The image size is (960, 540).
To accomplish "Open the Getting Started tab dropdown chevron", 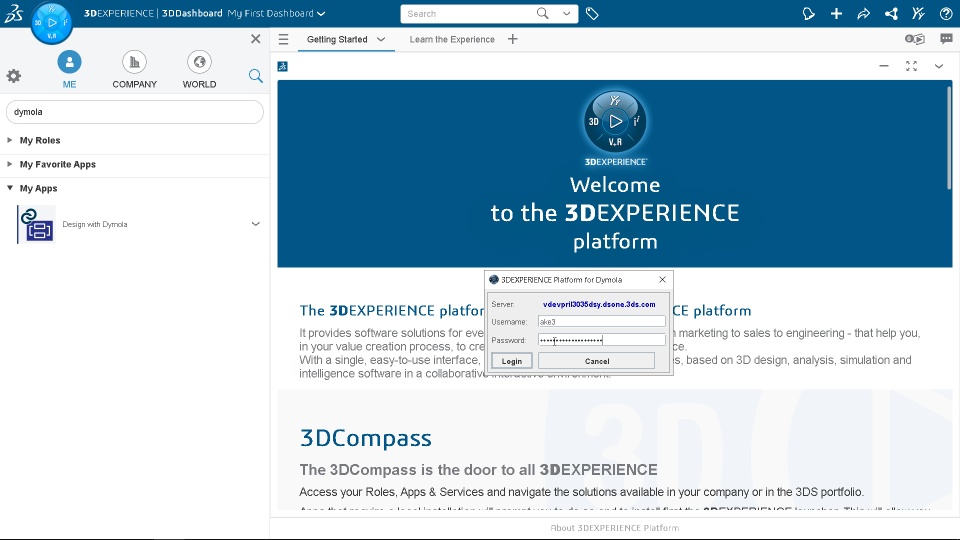I will (381, 39).
